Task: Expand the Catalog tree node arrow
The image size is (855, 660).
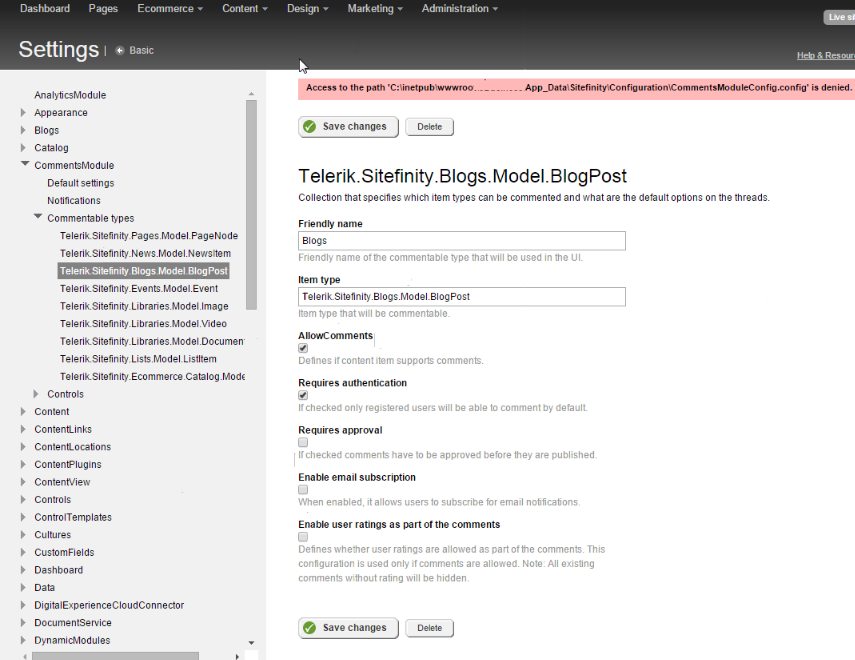Action: point(23,148)
